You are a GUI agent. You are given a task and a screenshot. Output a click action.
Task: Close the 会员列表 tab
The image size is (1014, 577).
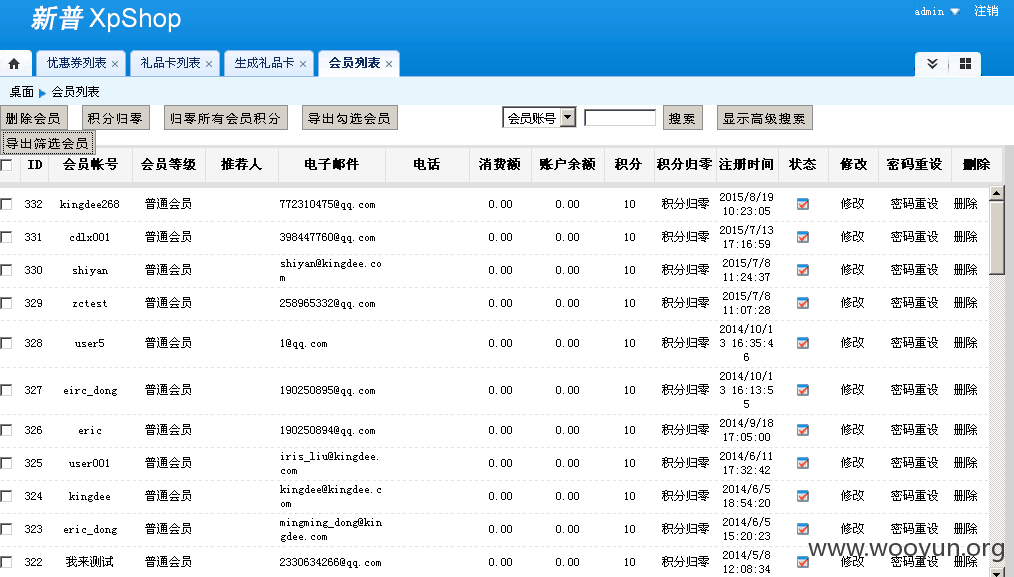point(389,64)
